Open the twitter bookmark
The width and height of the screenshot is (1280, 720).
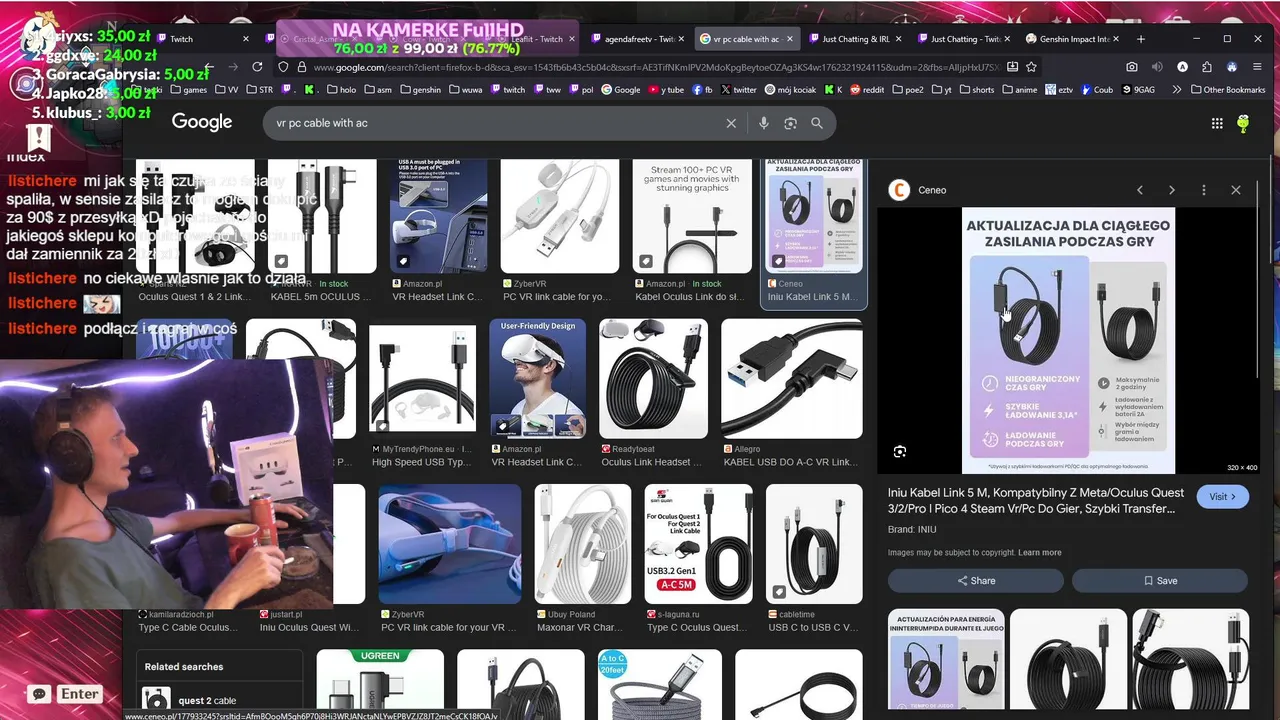[738, 89]
